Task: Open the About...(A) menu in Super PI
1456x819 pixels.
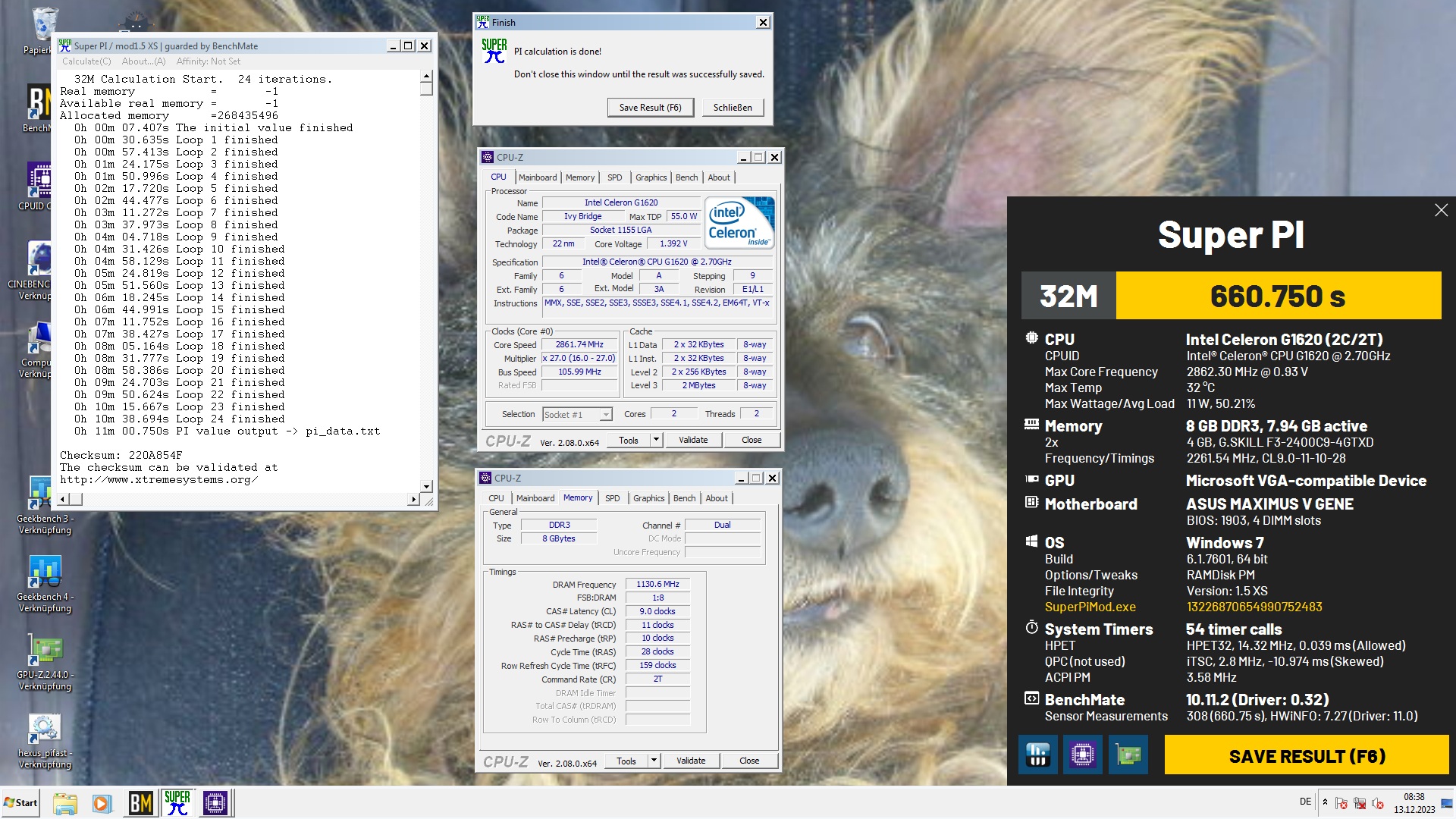Action: coord(143,61)
